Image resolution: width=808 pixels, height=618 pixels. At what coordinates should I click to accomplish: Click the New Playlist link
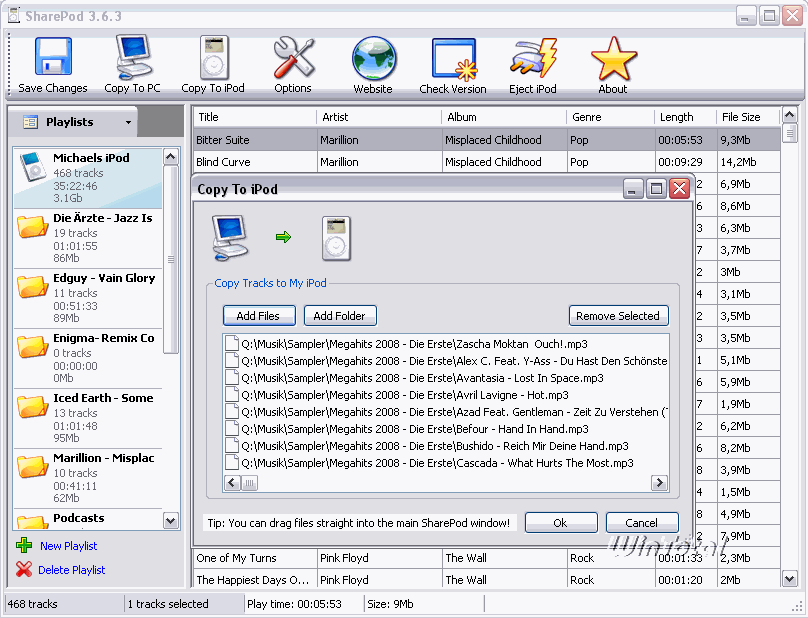tap(68, 546)
